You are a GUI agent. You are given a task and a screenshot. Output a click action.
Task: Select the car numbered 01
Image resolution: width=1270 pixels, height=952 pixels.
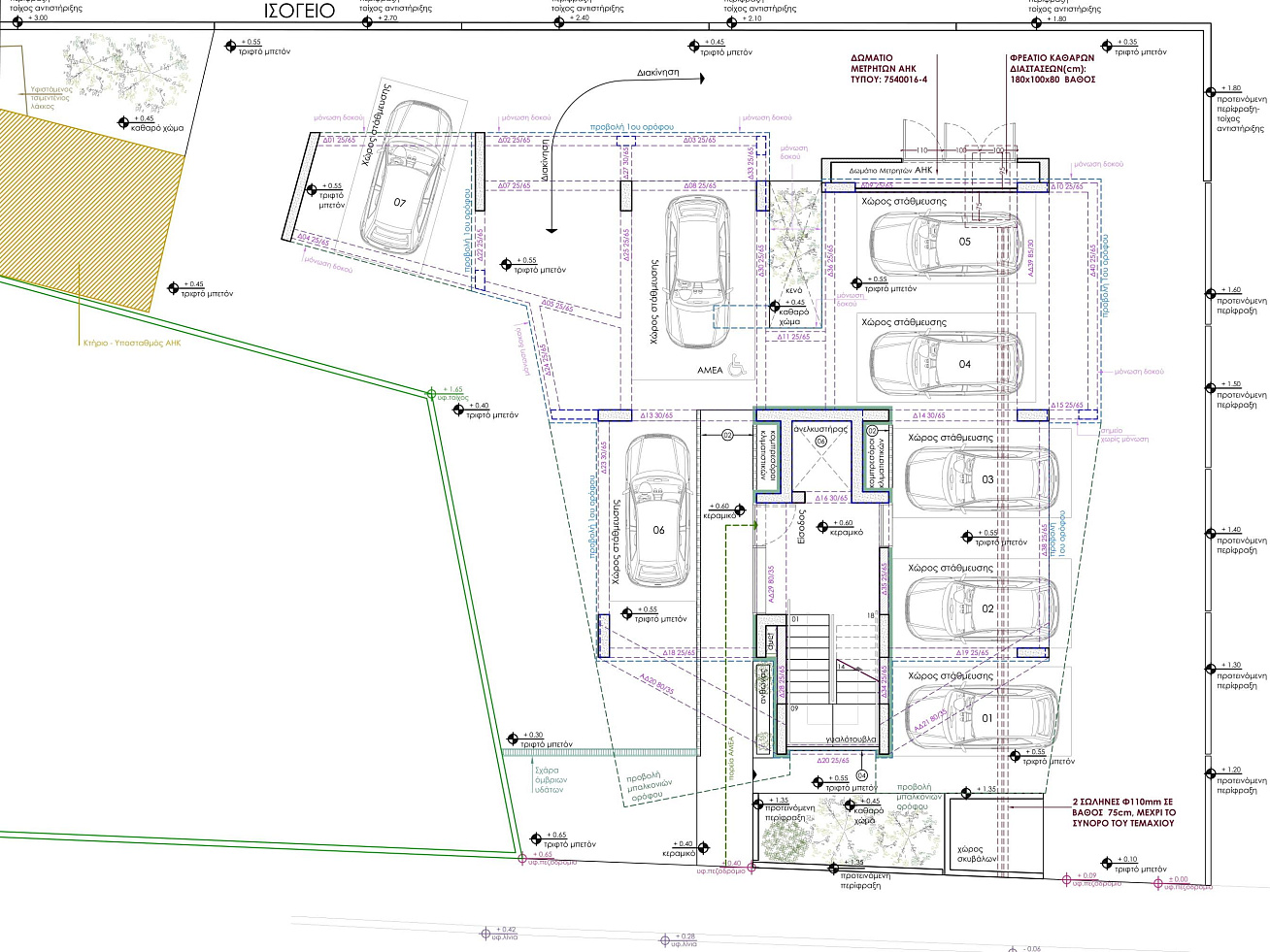click(x=981, y=717)
